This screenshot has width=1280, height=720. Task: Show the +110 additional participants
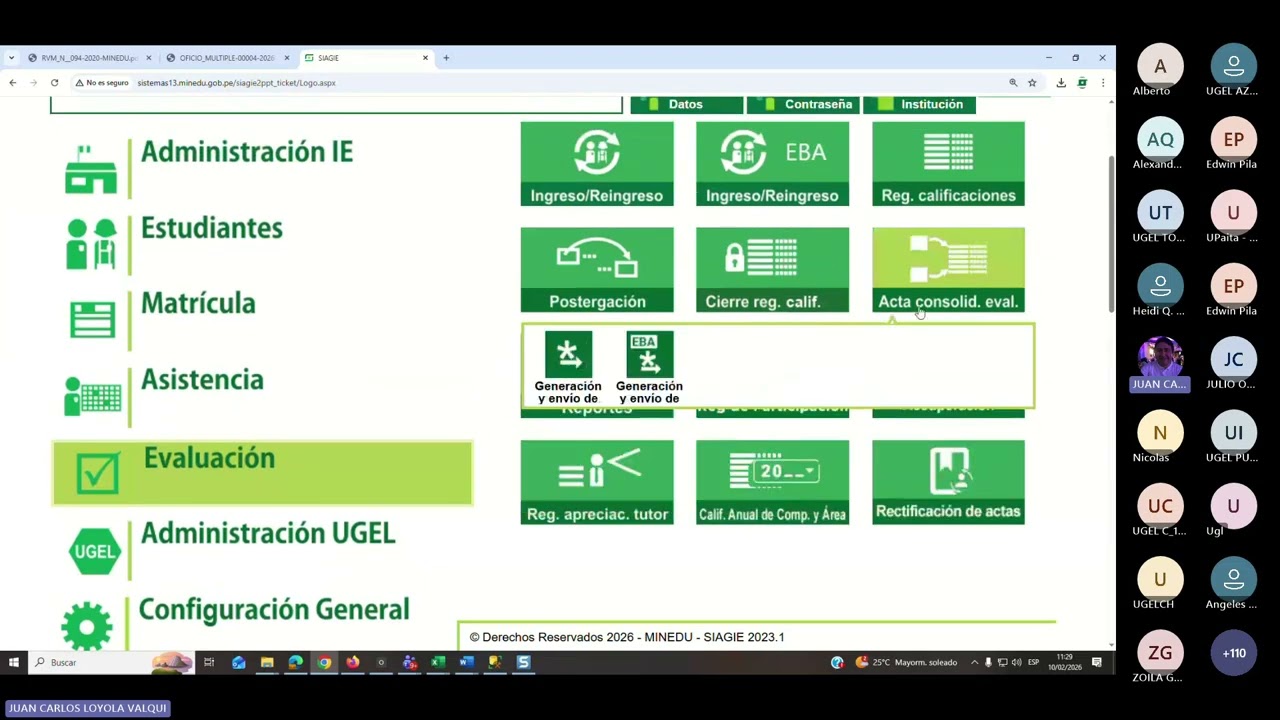coord(1234,653)
